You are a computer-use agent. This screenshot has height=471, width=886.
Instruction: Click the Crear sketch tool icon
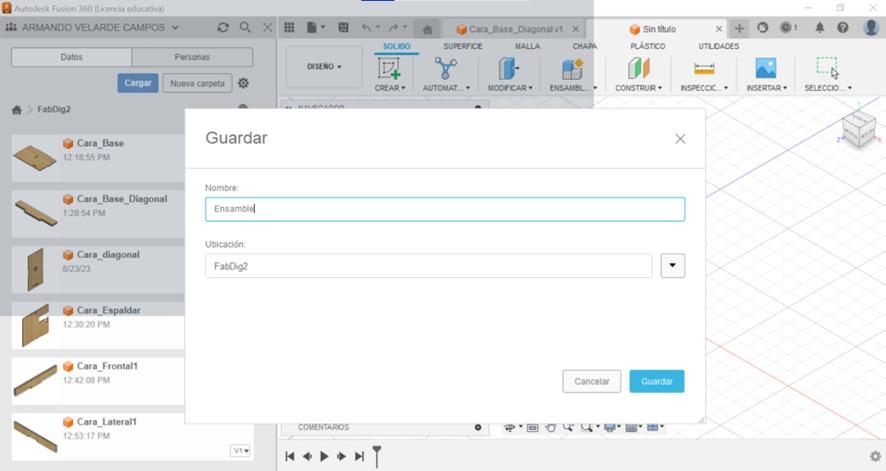(388, 68)
